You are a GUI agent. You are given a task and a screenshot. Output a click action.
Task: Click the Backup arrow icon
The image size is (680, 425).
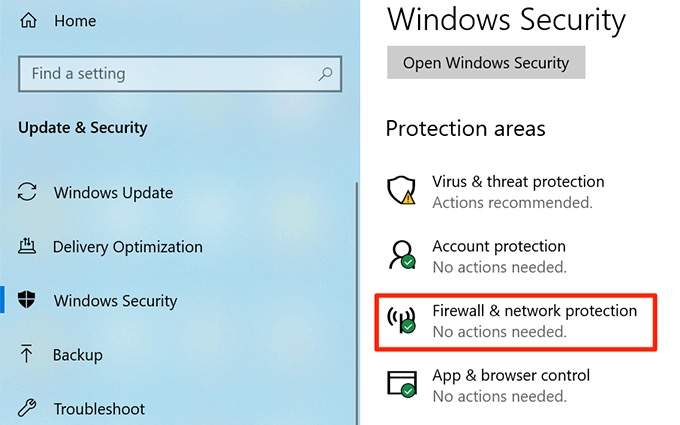coord(28,355)
